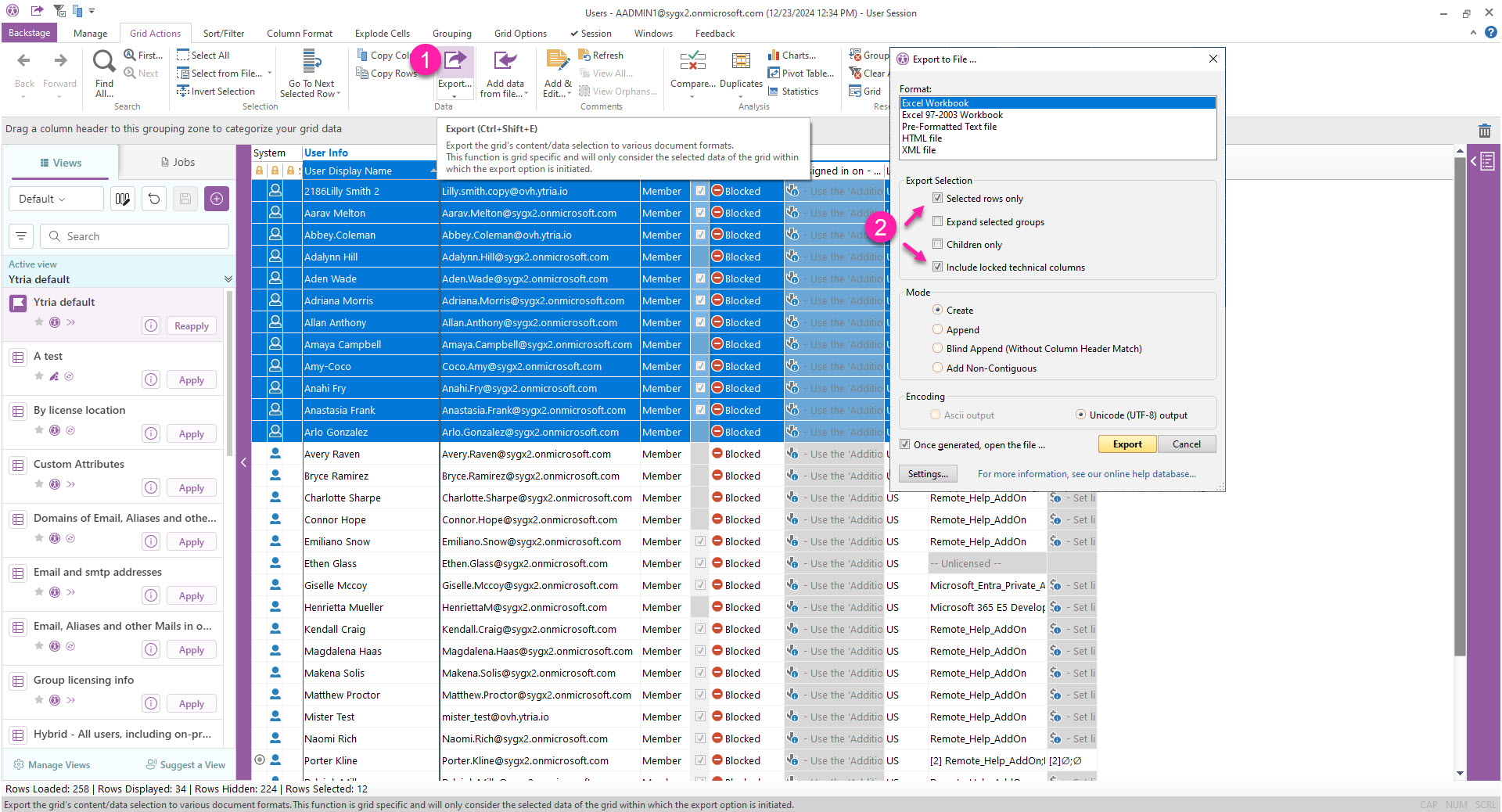Click the Refresh icon in ribbon

(584, 55)
